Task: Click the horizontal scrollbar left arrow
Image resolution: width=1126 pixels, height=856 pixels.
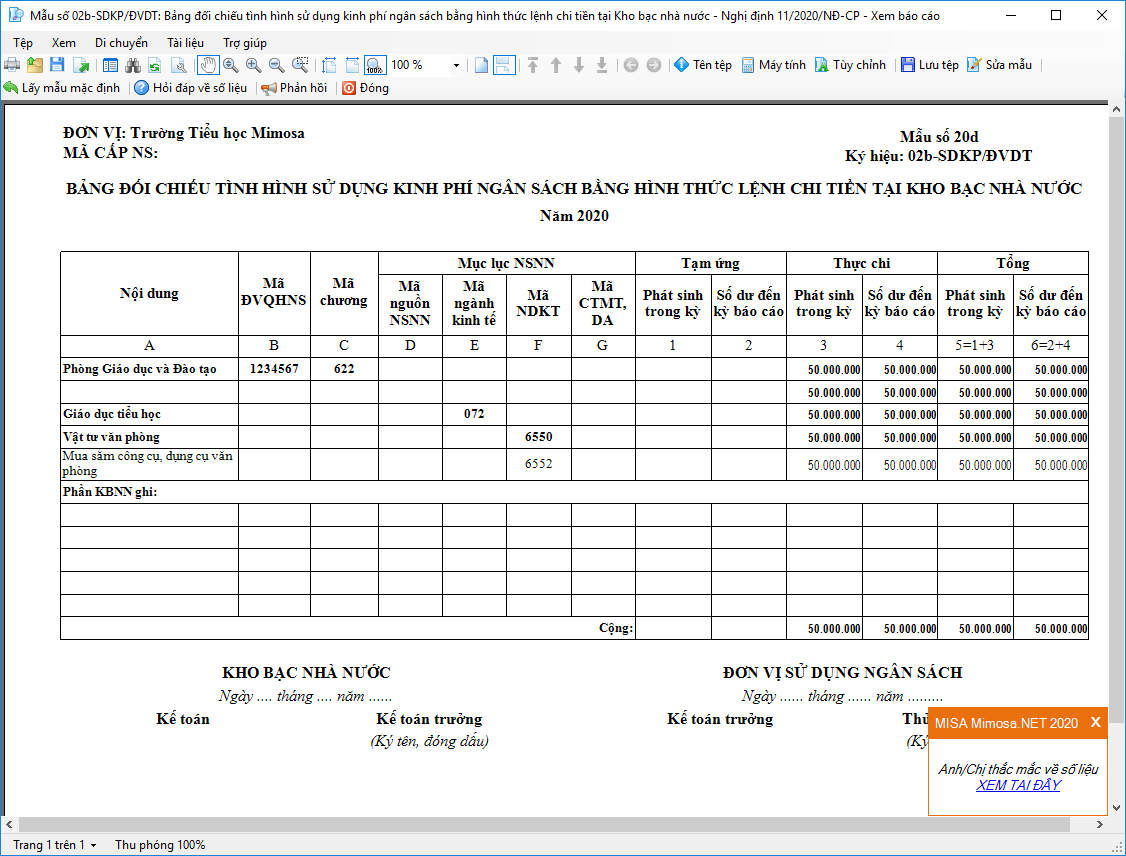Action: pos(9,825)
